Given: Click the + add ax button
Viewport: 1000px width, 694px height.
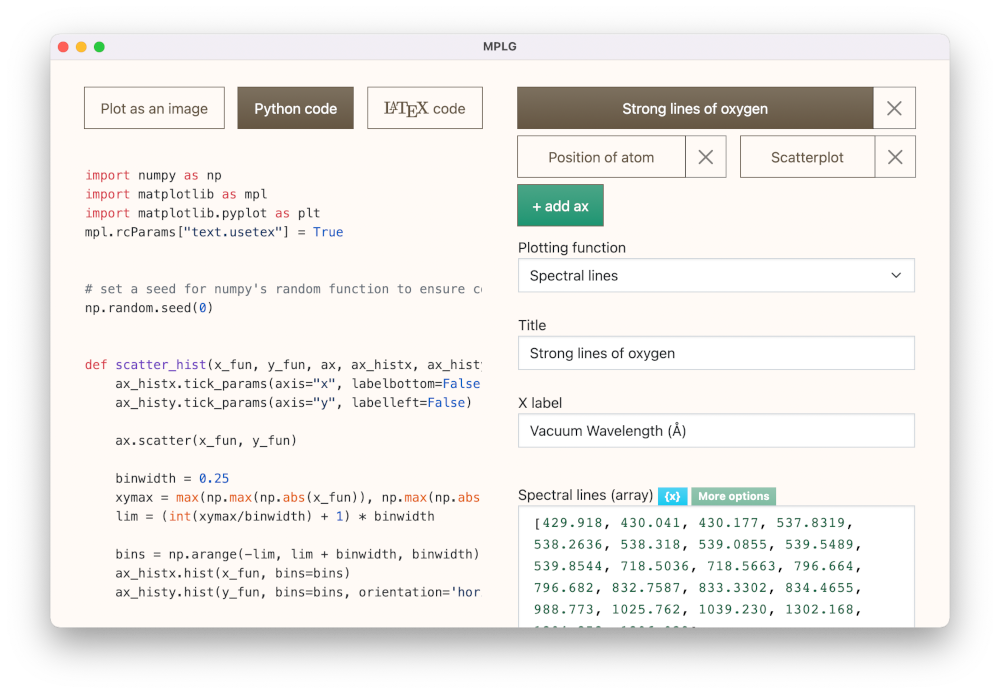Looking at the screenshot, I should (x=560, y=205).
